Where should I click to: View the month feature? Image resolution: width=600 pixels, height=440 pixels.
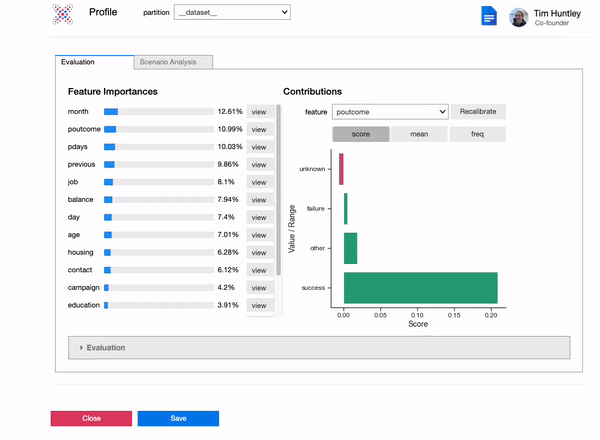click(259, 112)
